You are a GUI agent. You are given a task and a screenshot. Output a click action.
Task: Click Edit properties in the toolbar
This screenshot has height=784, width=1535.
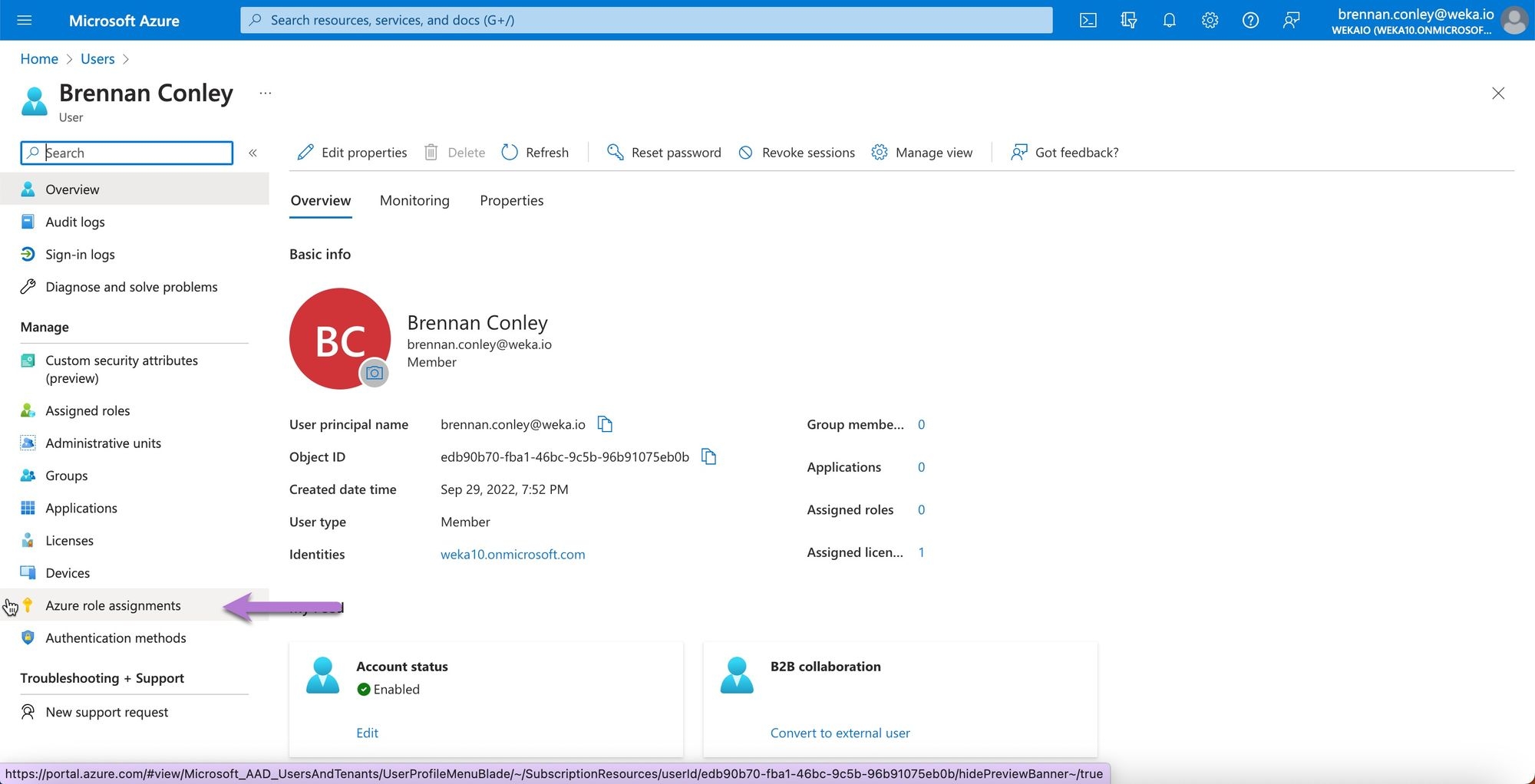point(352,153)
